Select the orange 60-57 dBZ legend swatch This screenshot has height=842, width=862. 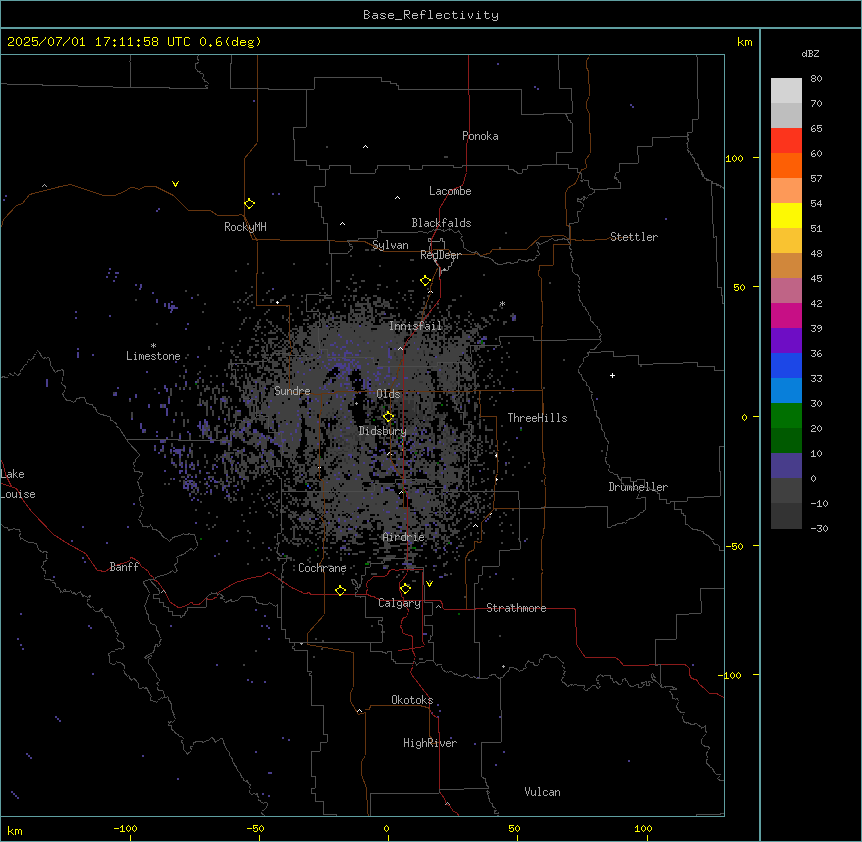coord(786,165)
